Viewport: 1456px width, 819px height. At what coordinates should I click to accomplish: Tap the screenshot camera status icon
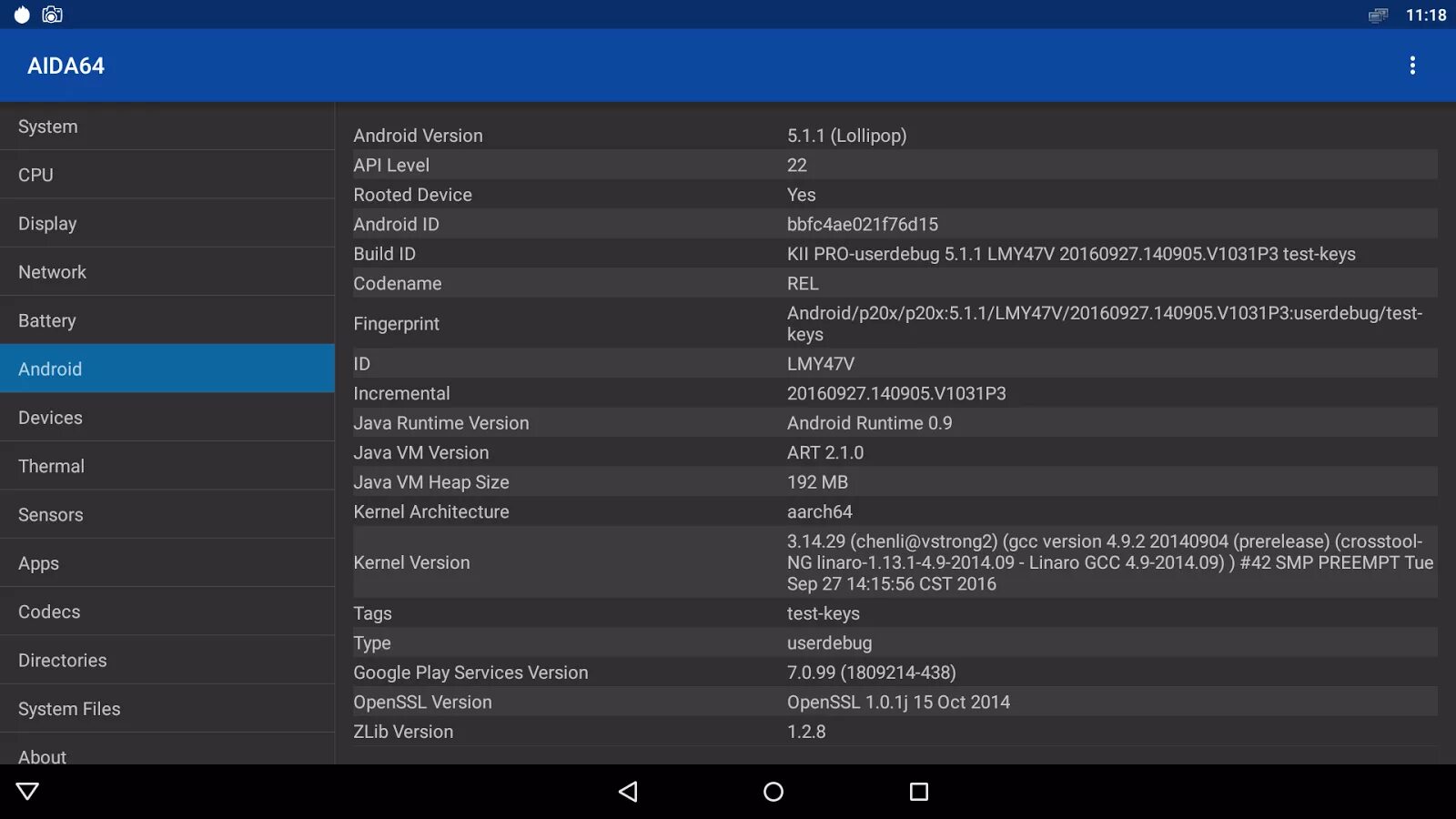53,15
